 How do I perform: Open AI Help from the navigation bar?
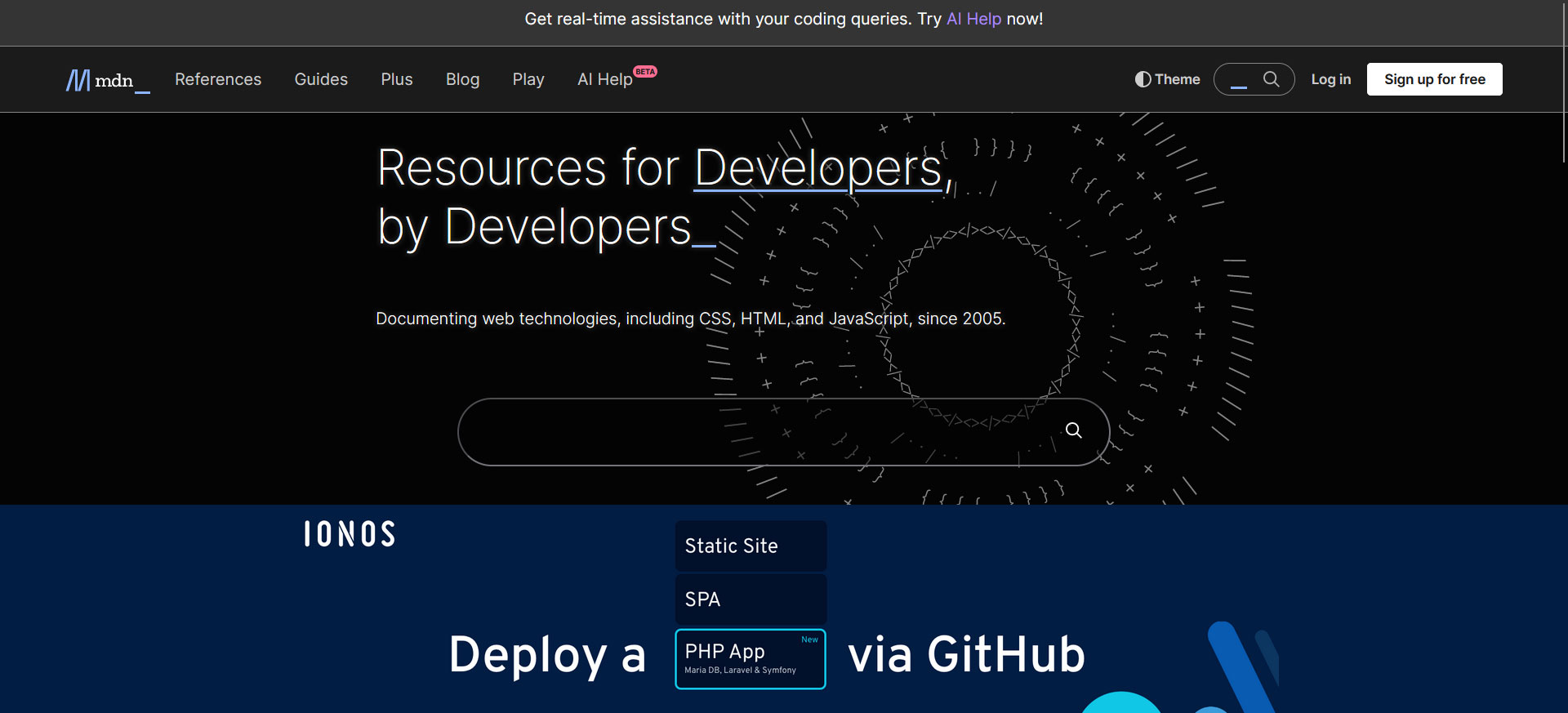604,80
